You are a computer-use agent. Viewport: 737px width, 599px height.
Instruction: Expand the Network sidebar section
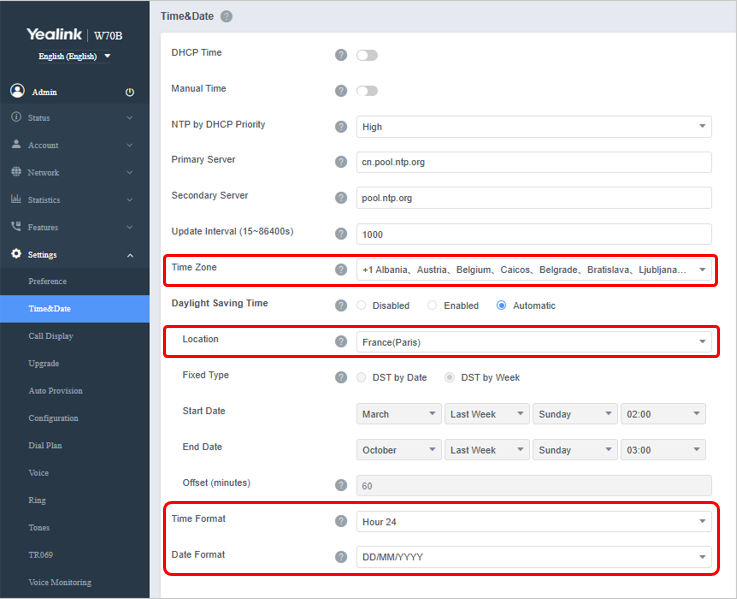(70, 172)
